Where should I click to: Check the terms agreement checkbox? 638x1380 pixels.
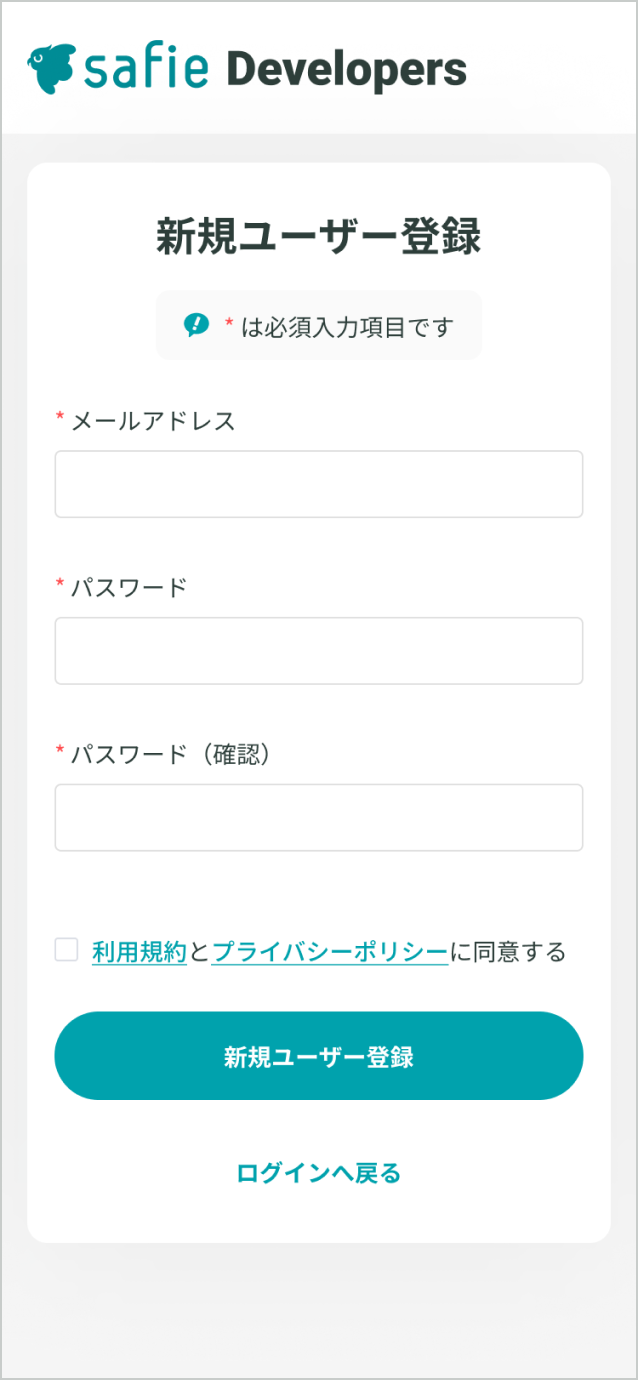(66, 950)
